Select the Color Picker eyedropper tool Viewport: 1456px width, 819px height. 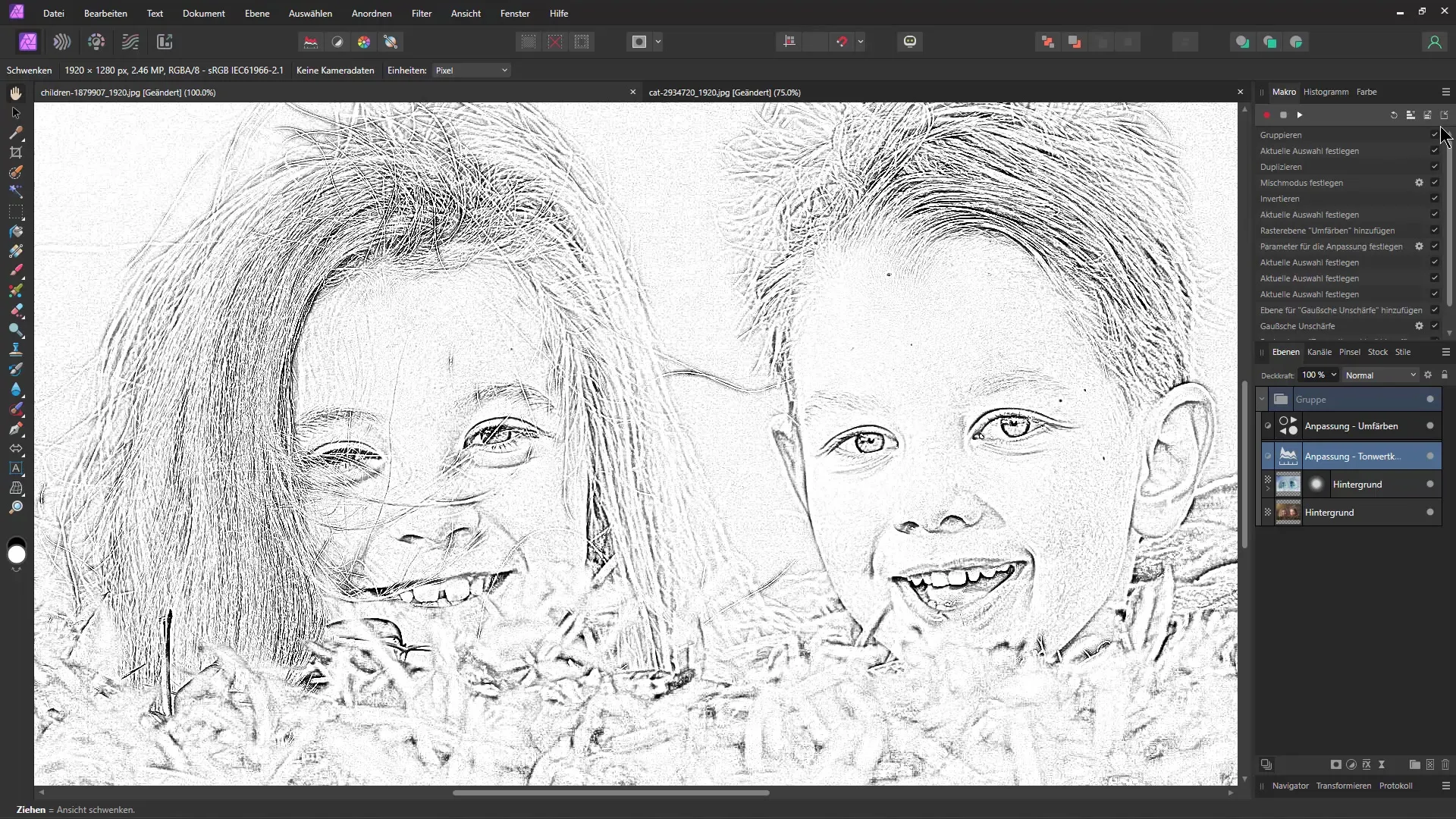(16, 133)
